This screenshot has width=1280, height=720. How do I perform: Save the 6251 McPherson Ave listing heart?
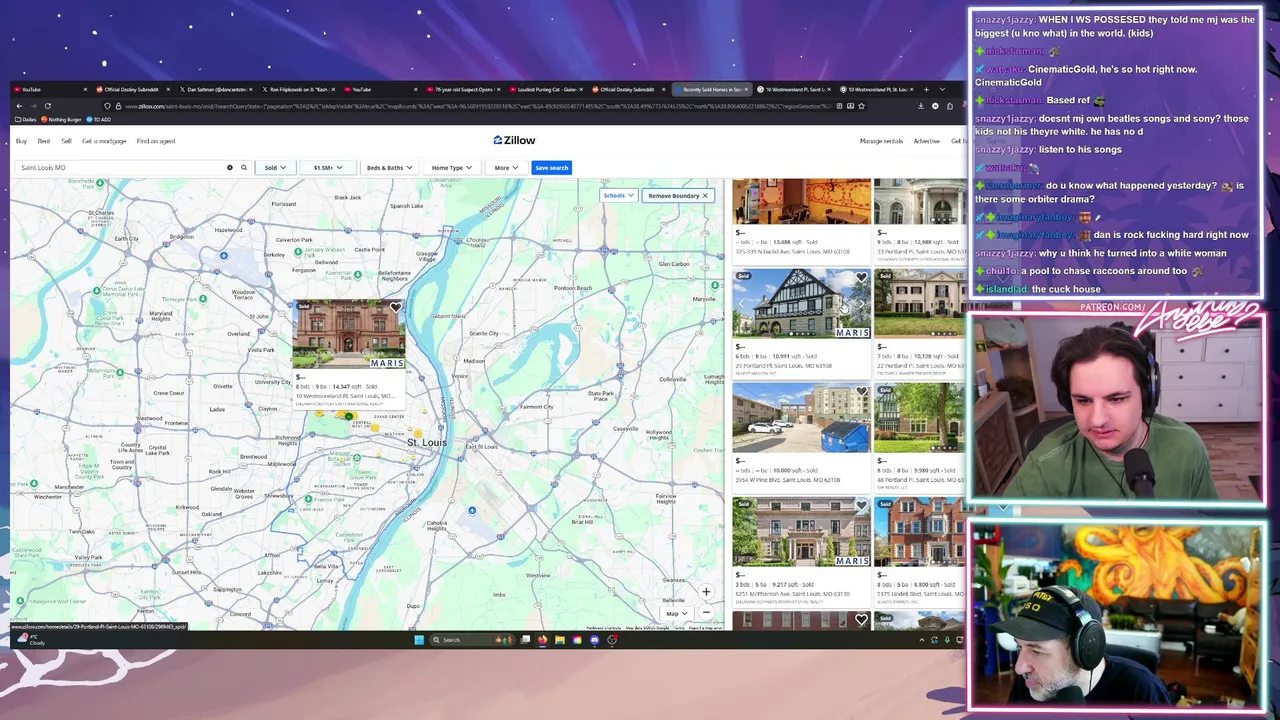coord(861,507)
